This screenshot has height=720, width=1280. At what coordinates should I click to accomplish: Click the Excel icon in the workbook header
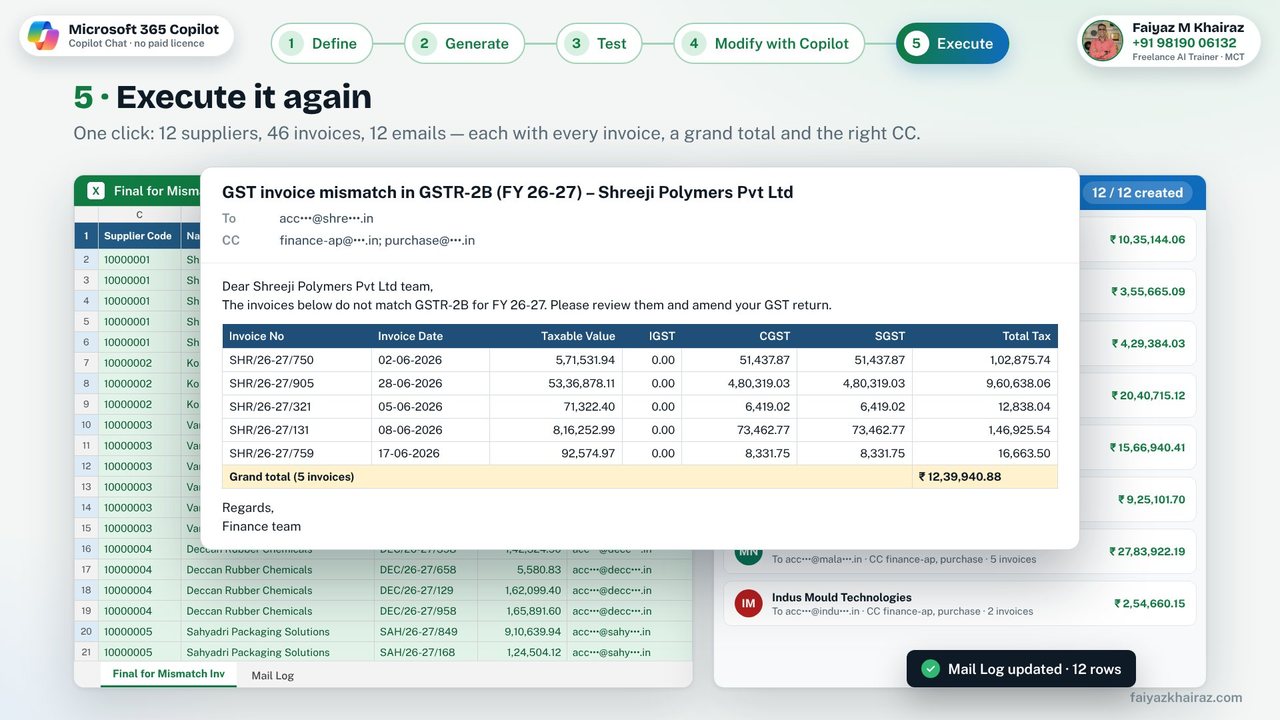point(96,191)
